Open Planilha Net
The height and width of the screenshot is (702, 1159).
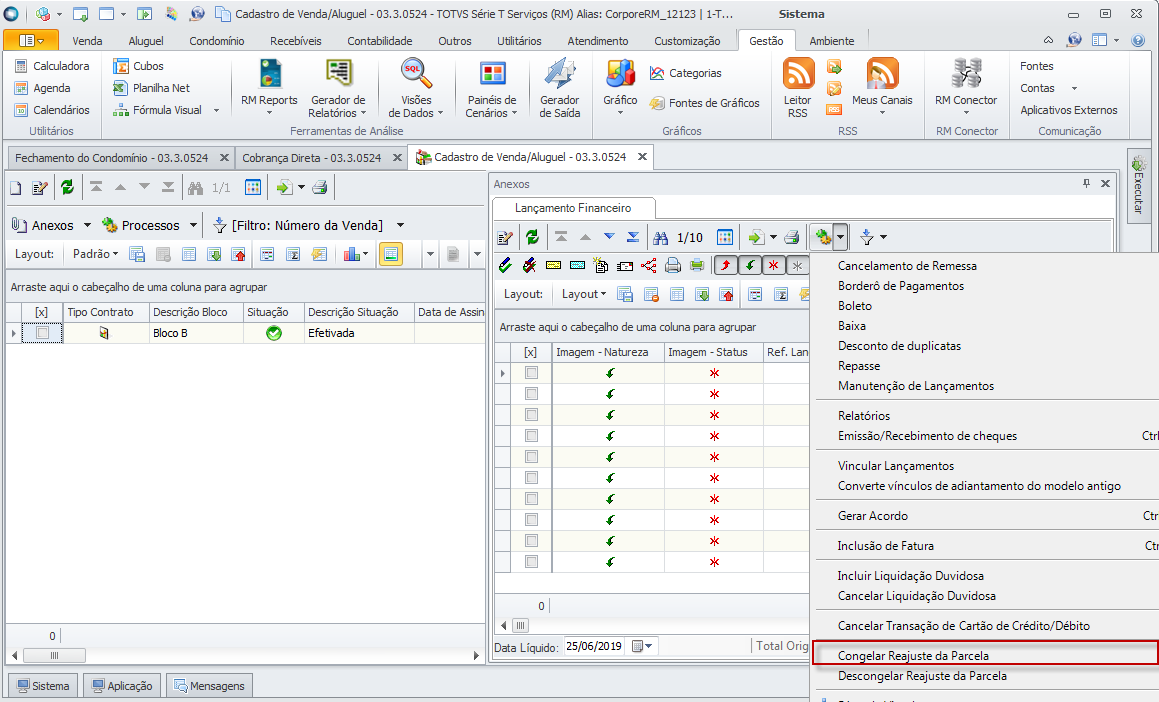coord(152,88)
